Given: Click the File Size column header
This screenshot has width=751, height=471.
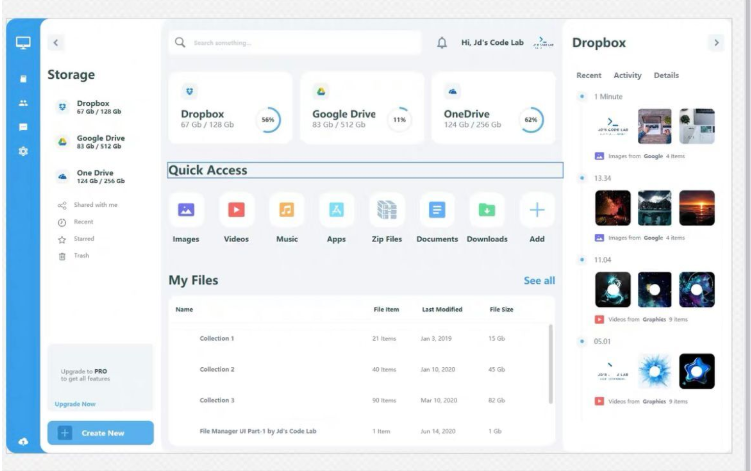Looking at the screenshot, I should point(501,310).
